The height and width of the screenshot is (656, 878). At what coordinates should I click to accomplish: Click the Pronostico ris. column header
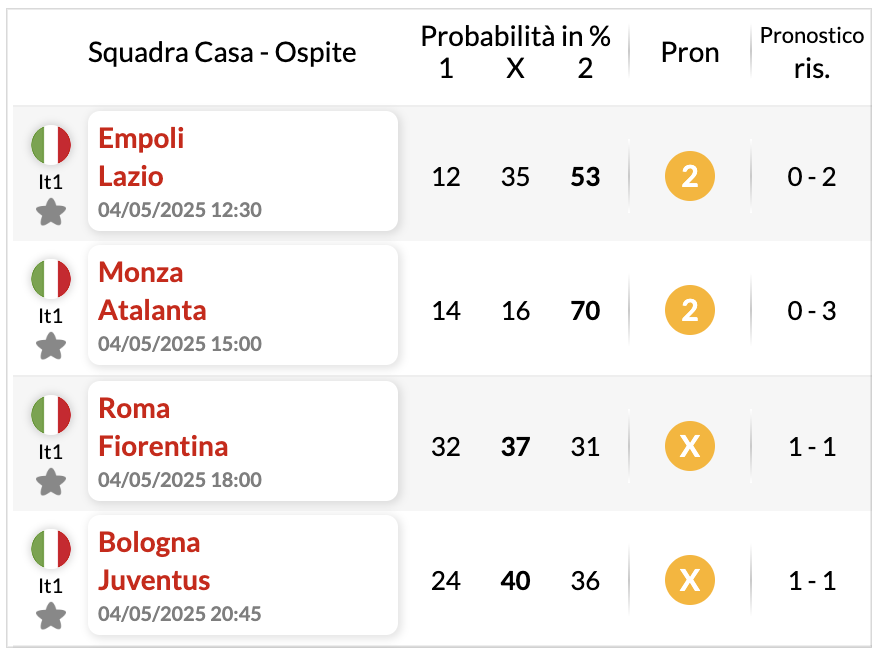[811, 53]
